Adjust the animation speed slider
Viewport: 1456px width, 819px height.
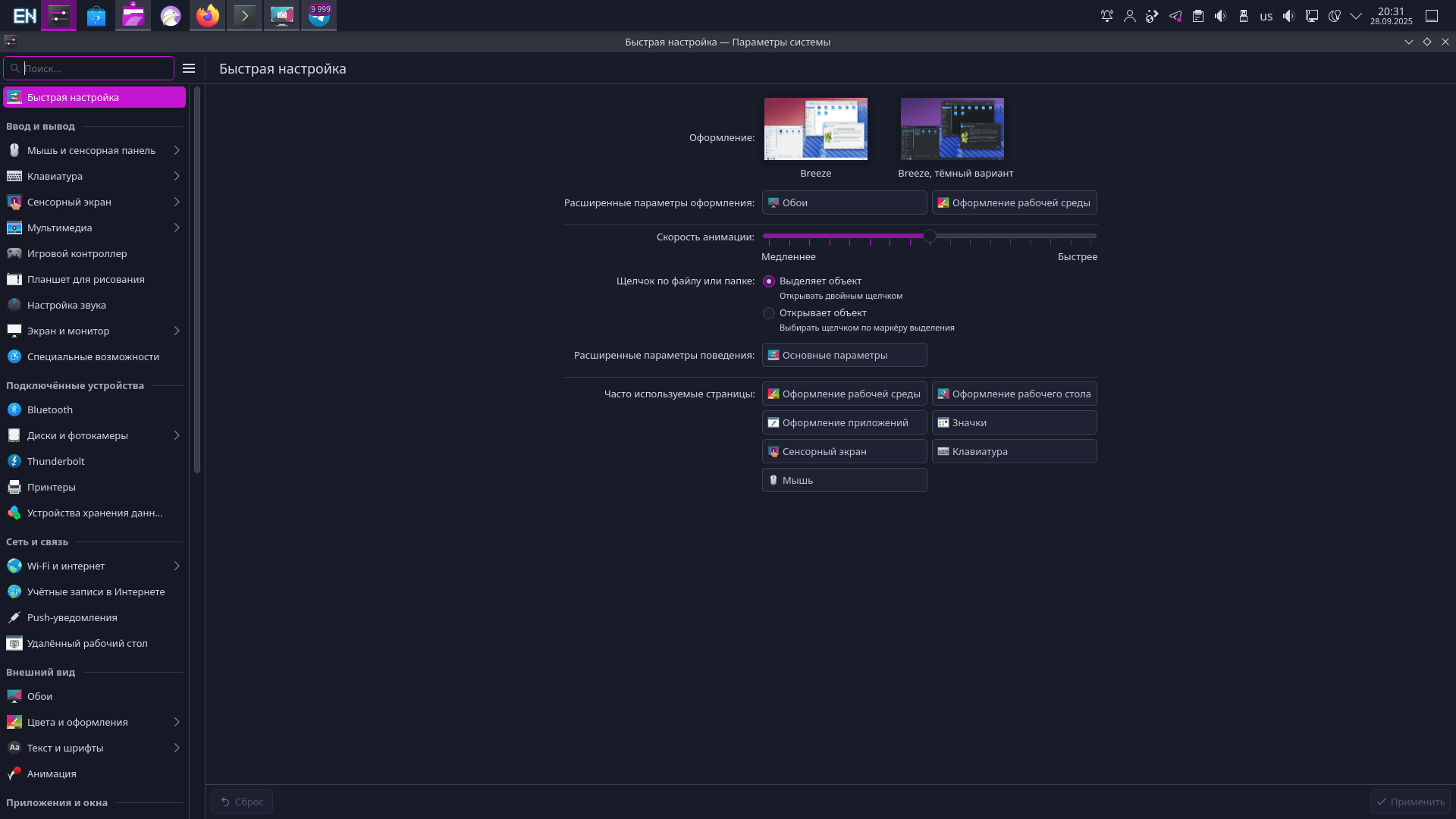tap(929, 236)
